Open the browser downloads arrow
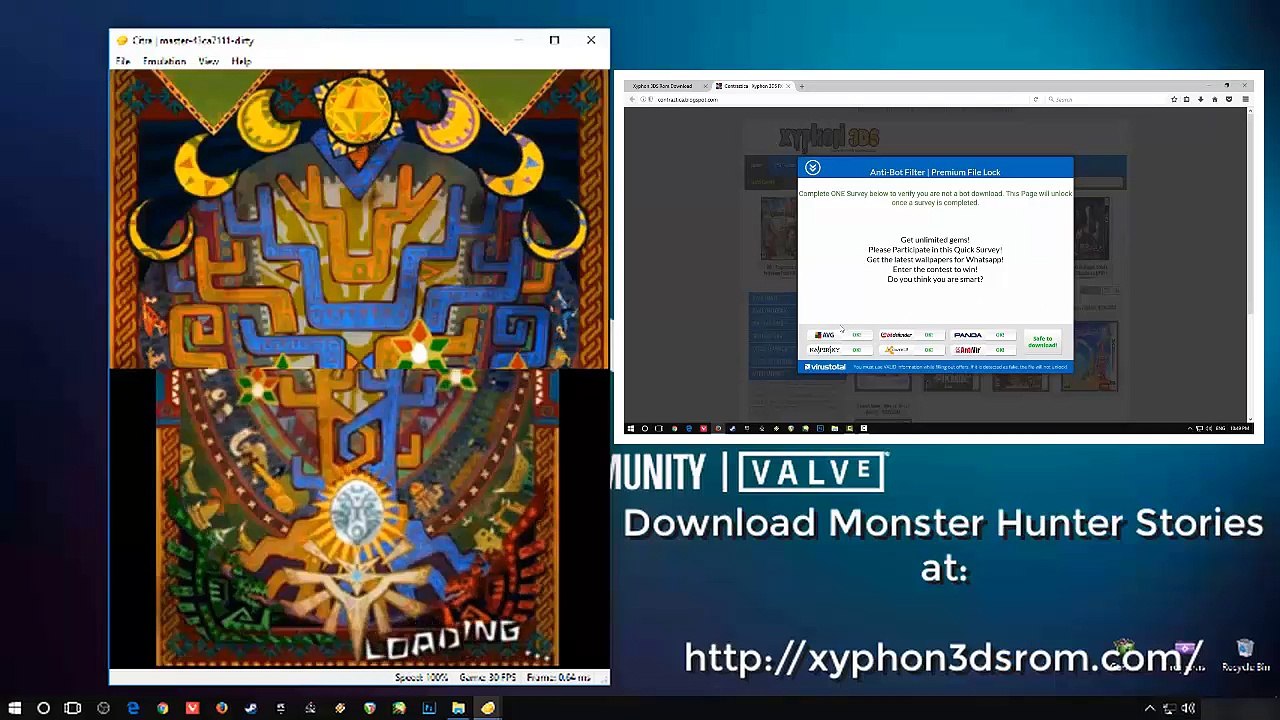 click(1201, 100)
